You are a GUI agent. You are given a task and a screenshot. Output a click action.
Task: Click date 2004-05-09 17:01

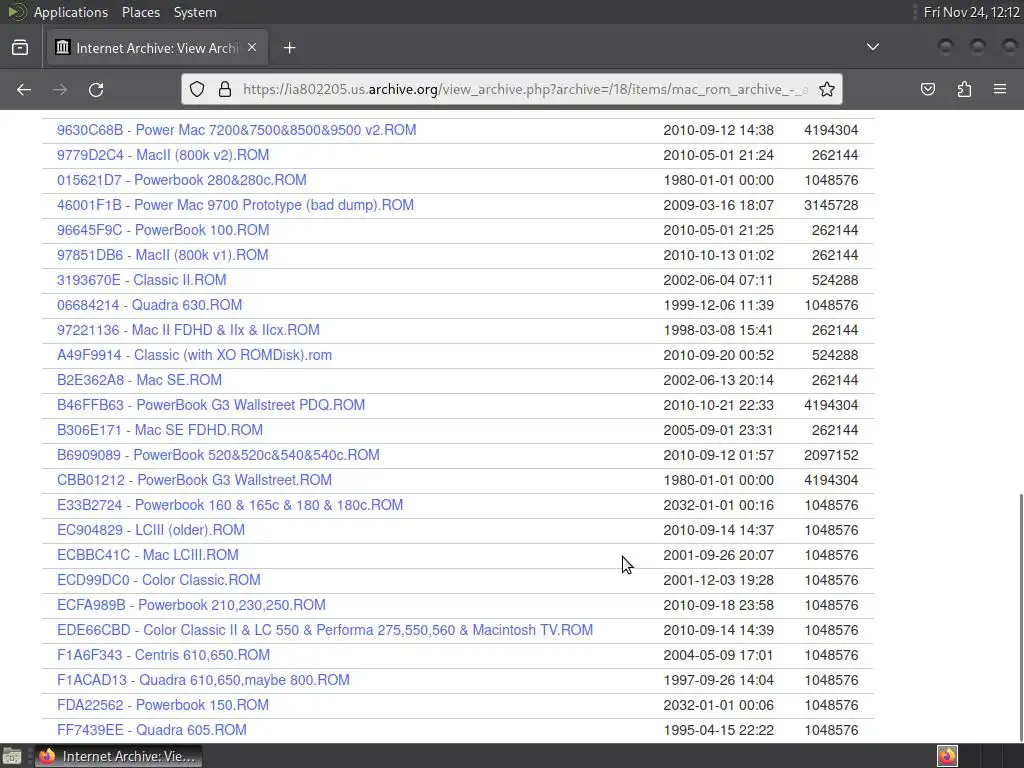(x=718, y=655)
